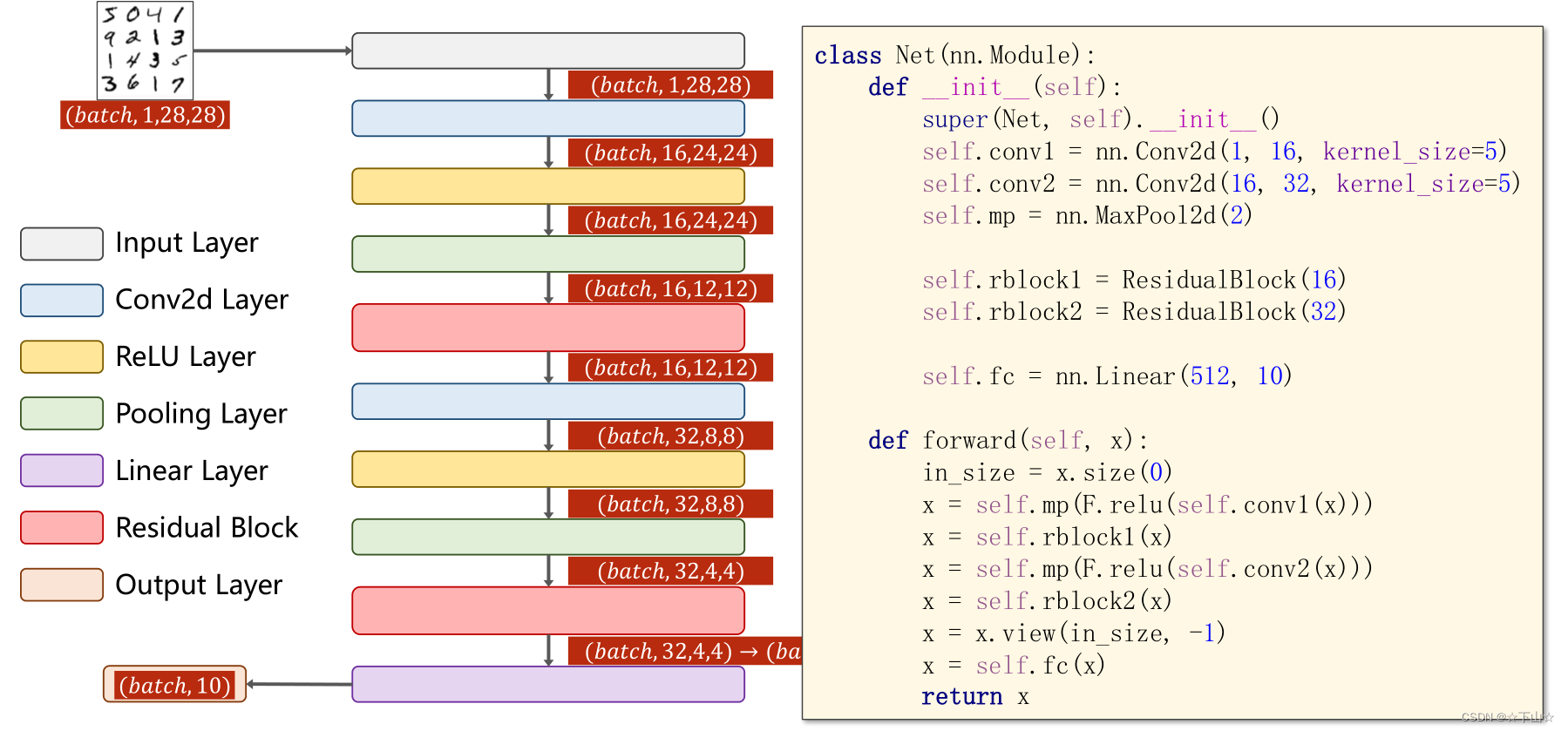
Task: Click the 'super(Net, self).__init__()' code line
Action: pyautogui.click(x=1101, y=120)
